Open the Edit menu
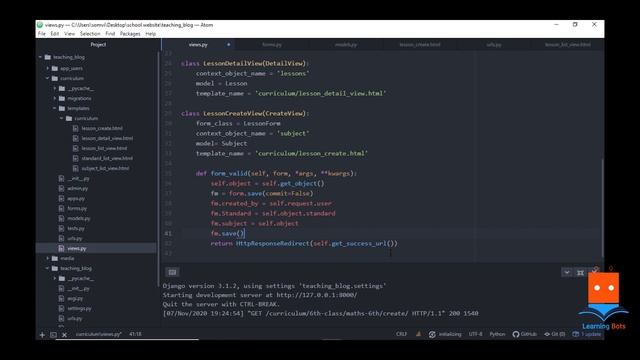Viewport: 640px width, 360px height. point(55,34)
